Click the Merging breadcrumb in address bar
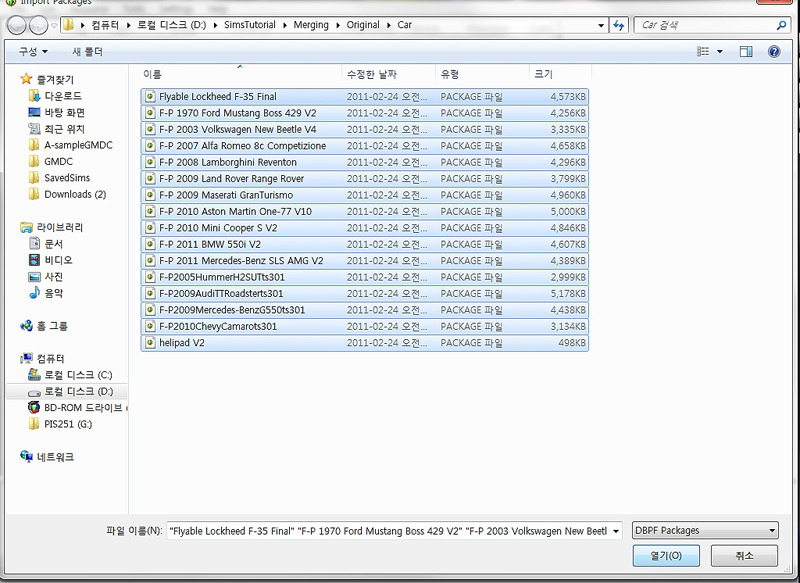This screenshot has width=800, height=583. point(311,25)
